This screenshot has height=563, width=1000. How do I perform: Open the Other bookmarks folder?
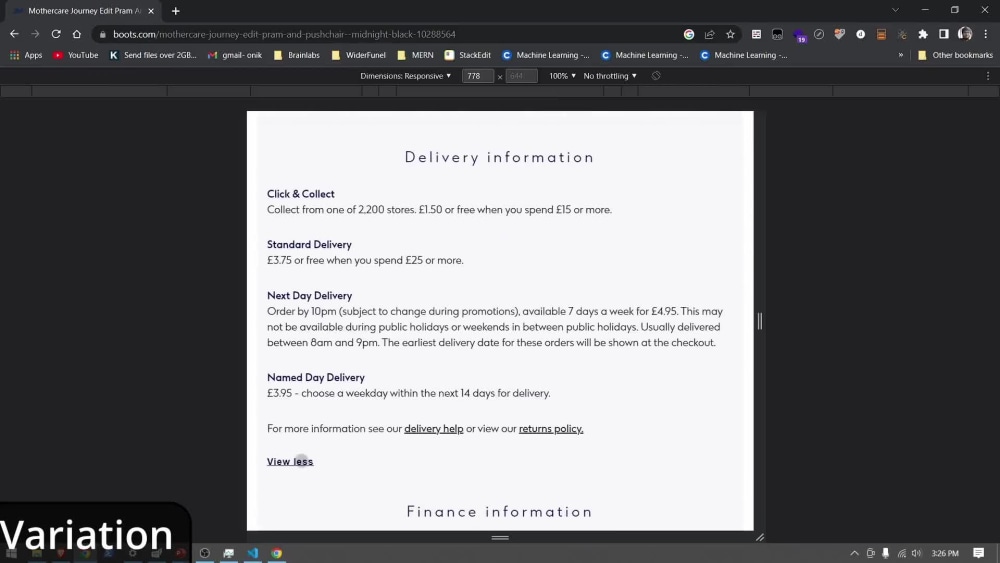[x=955, y=55]
